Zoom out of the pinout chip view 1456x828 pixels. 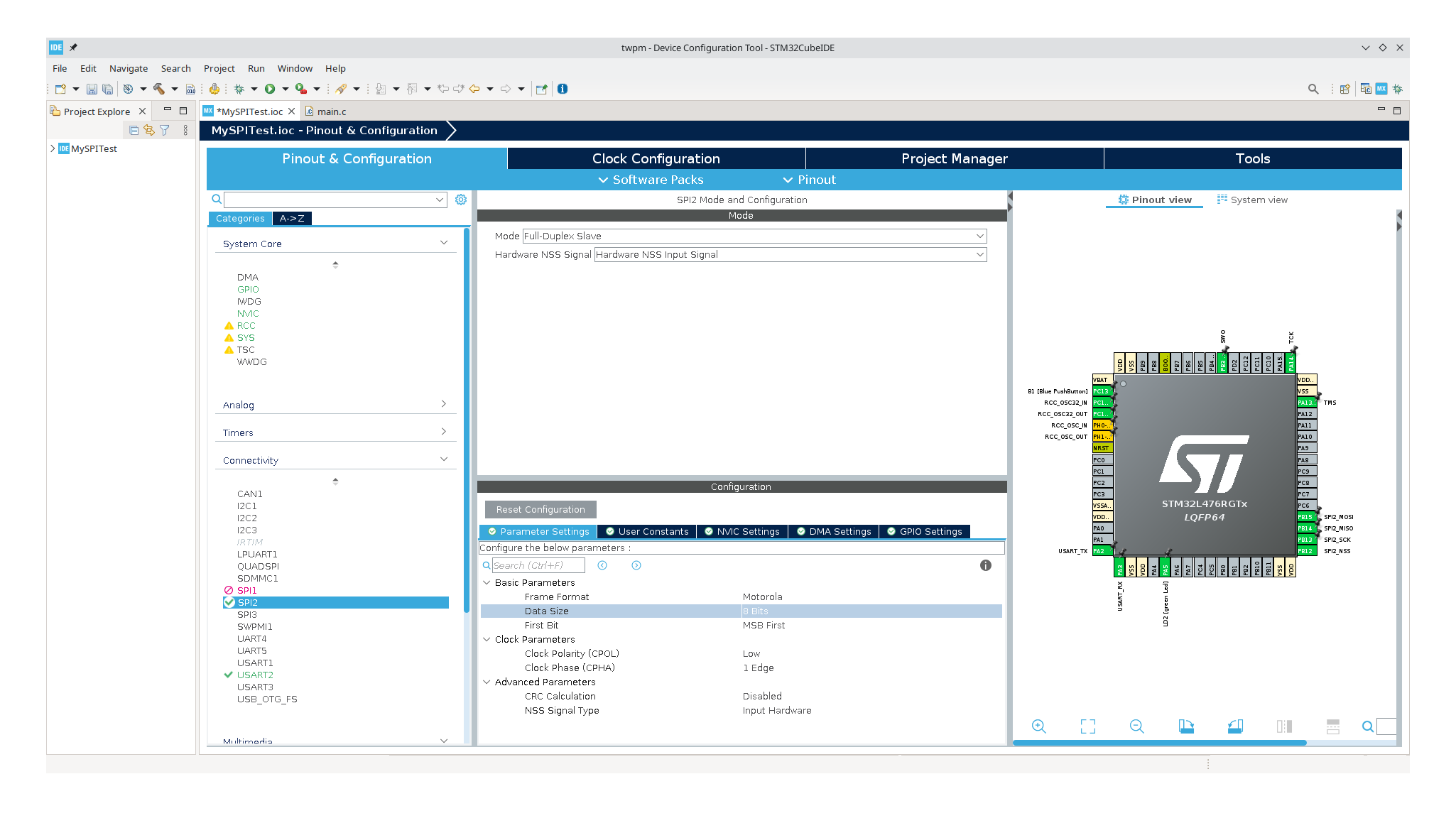[1136, 726]
